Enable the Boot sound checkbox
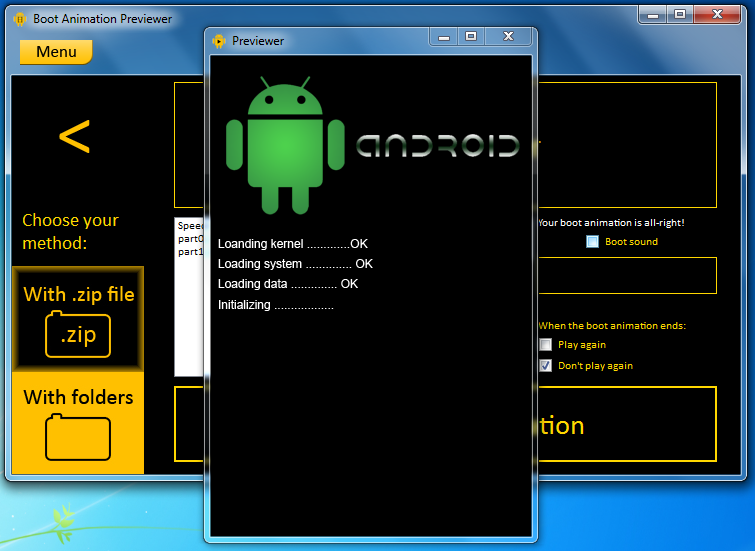 click(x=592, y=242)
